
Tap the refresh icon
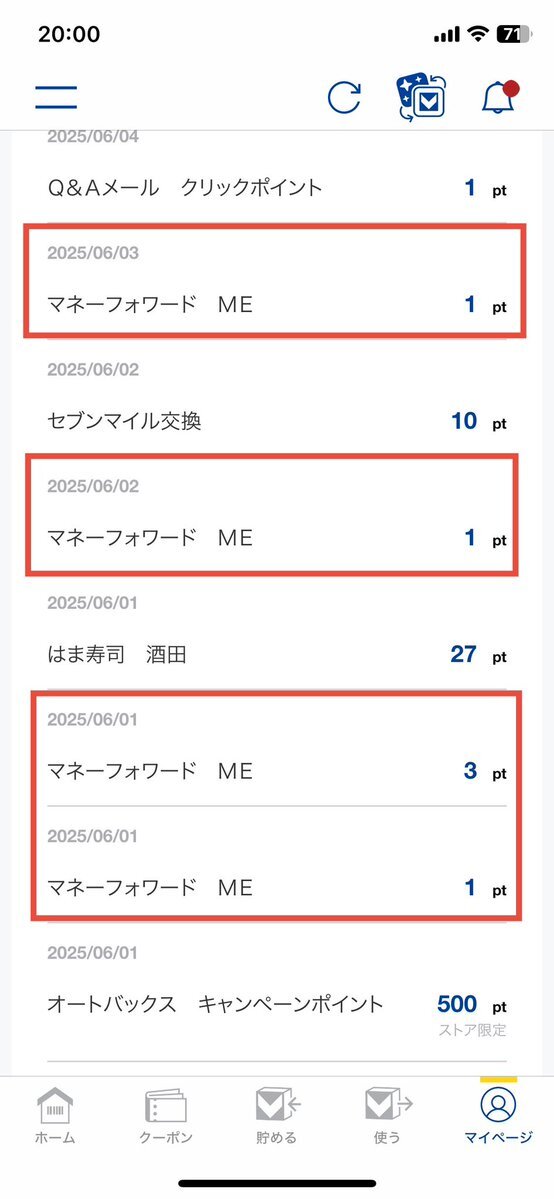[x=344, y=98]
